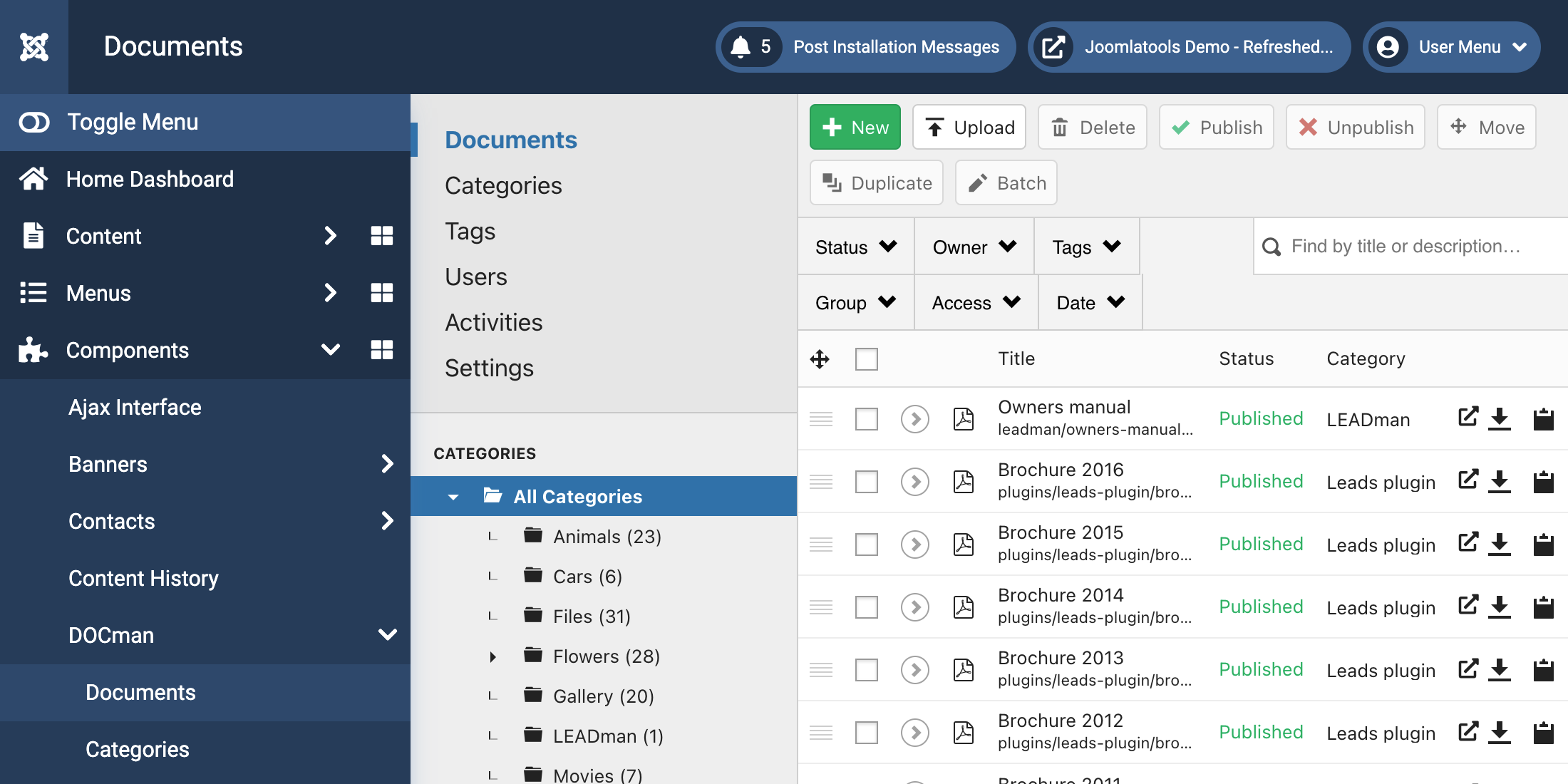Click clipboard icon on Brochure 2015 row
This screenshot has width=1568, height=784.
pyautogui.click(x=1544, y=545)
